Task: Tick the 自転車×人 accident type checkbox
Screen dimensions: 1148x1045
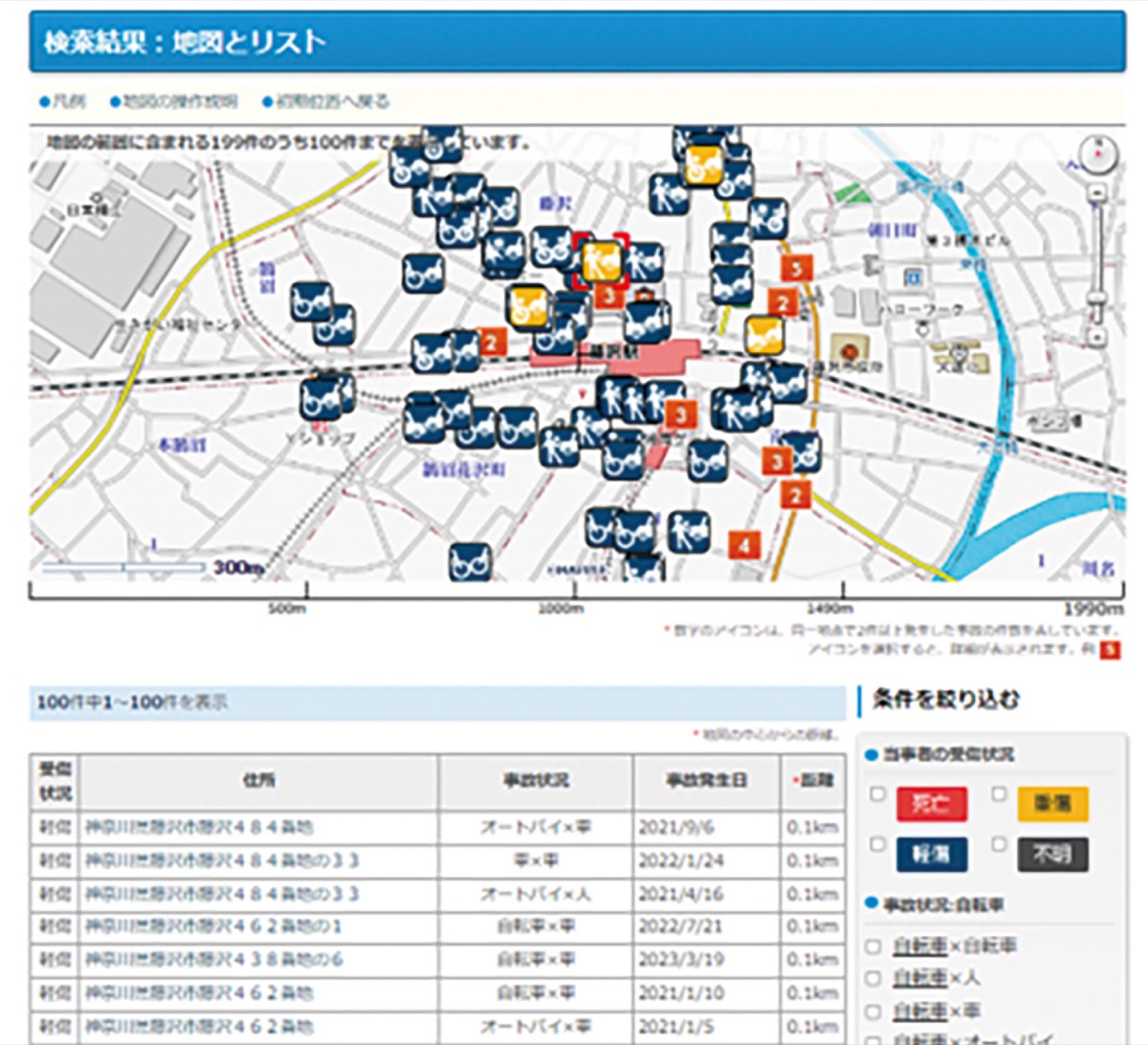Action: [872, 978]
